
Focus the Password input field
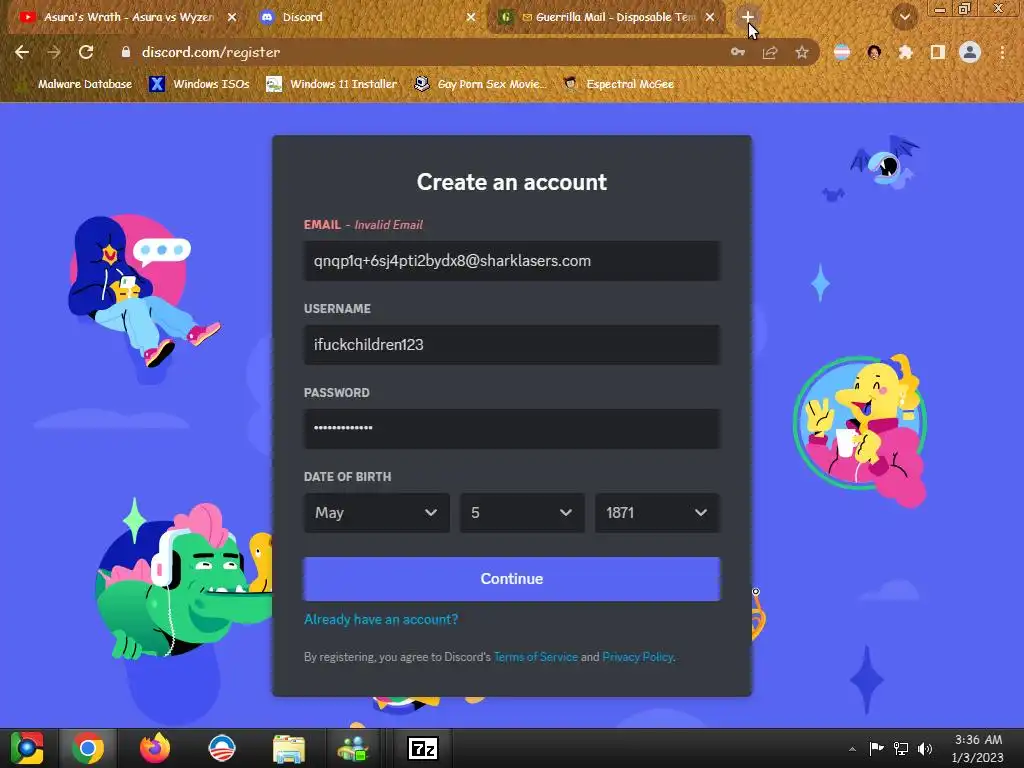512,428
